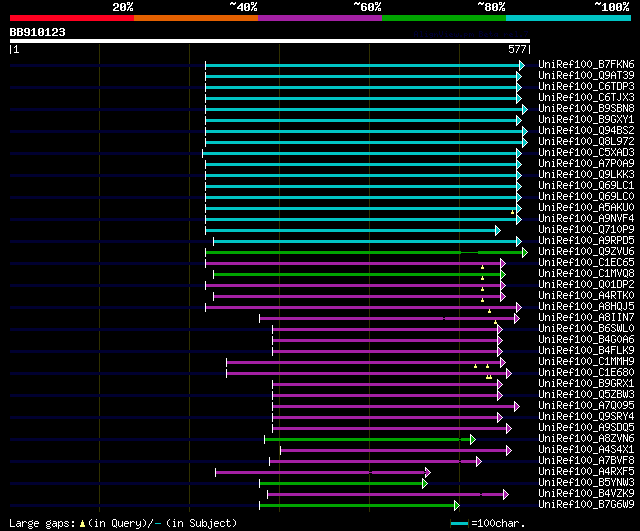640x531 pixels.
Task: Click the UniRef100_B7FKN6 label
Action: pos(586,64)
